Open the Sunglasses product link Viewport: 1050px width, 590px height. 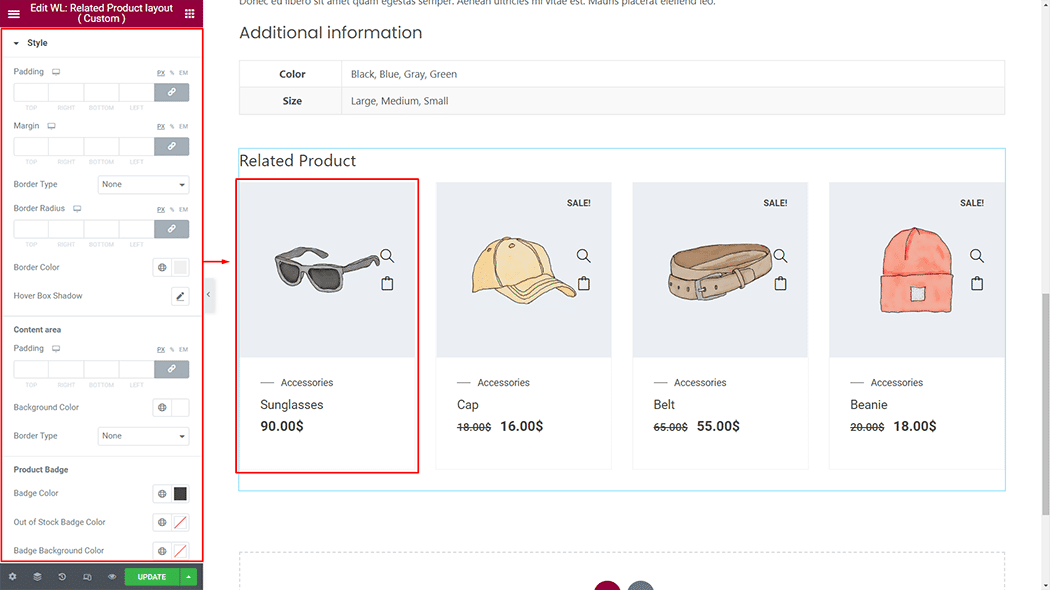(291, 405)
